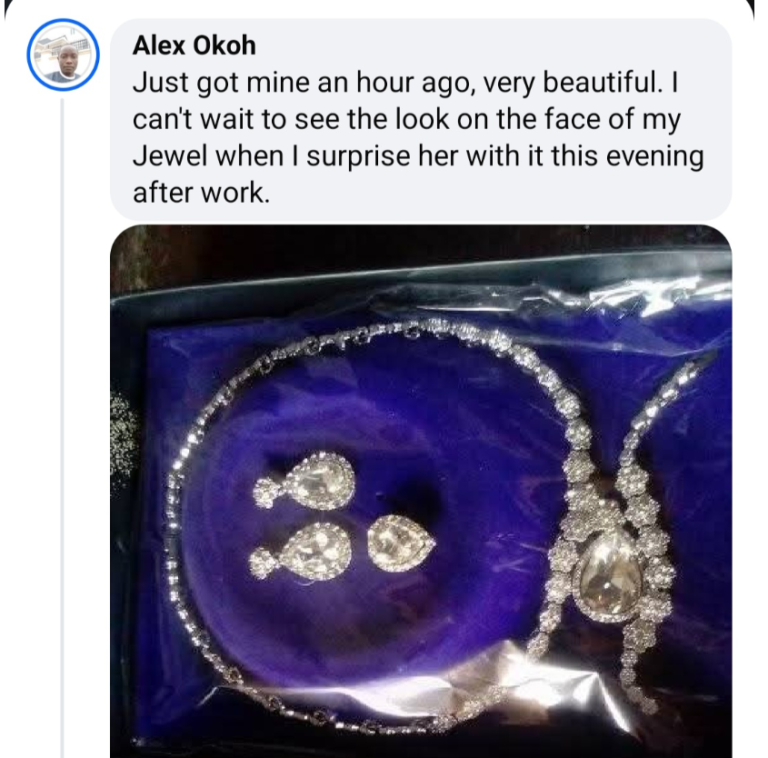Tap the lower-left drop earring in the photo
This screenshot has width=768, height=758.
click(300, 550)
